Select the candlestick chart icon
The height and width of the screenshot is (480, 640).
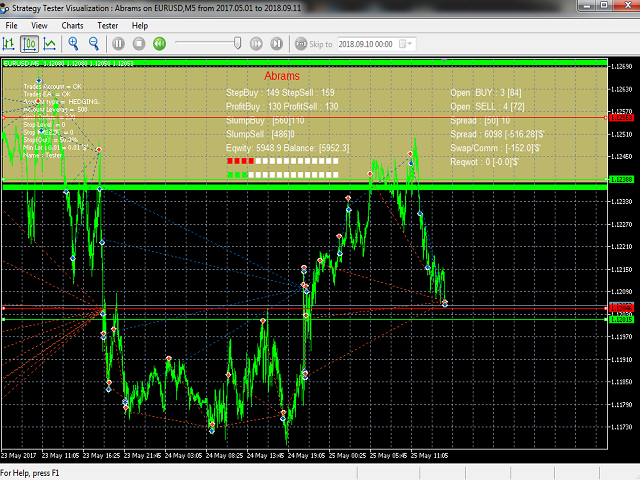click(x=29, y=44)
